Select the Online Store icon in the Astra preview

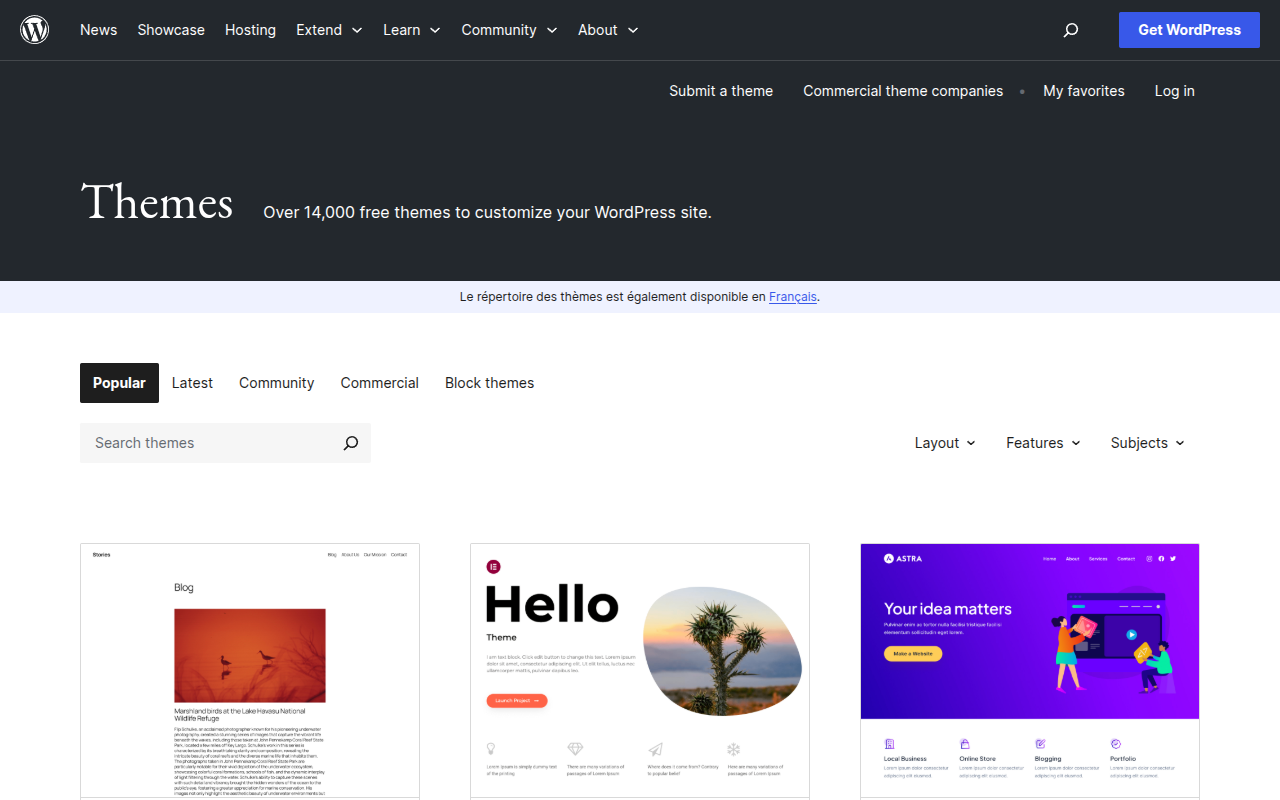tap(965, 745)
